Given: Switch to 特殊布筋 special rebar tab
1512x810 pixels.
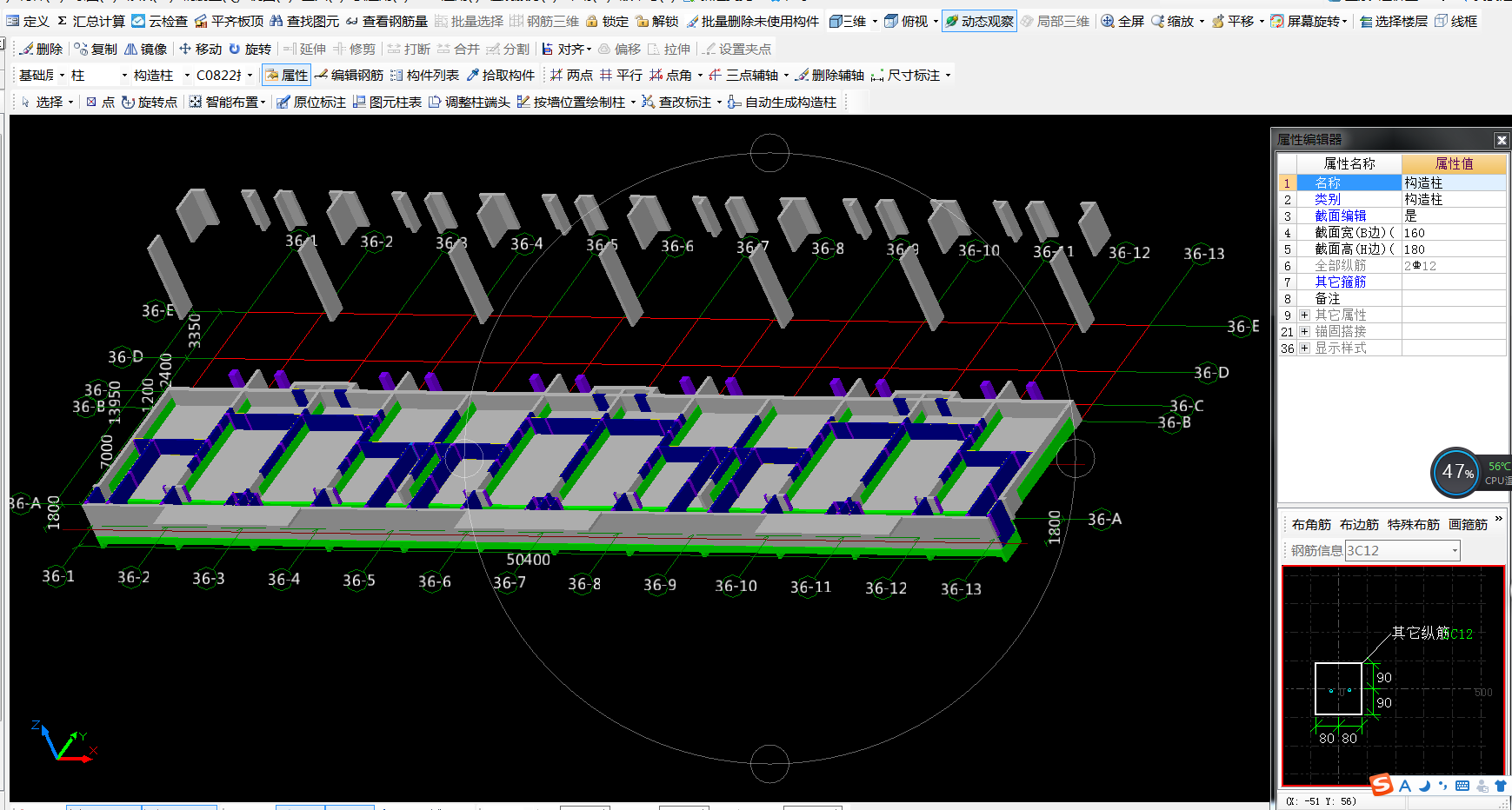Looking at the screenshot, I should click(1414, 524).
